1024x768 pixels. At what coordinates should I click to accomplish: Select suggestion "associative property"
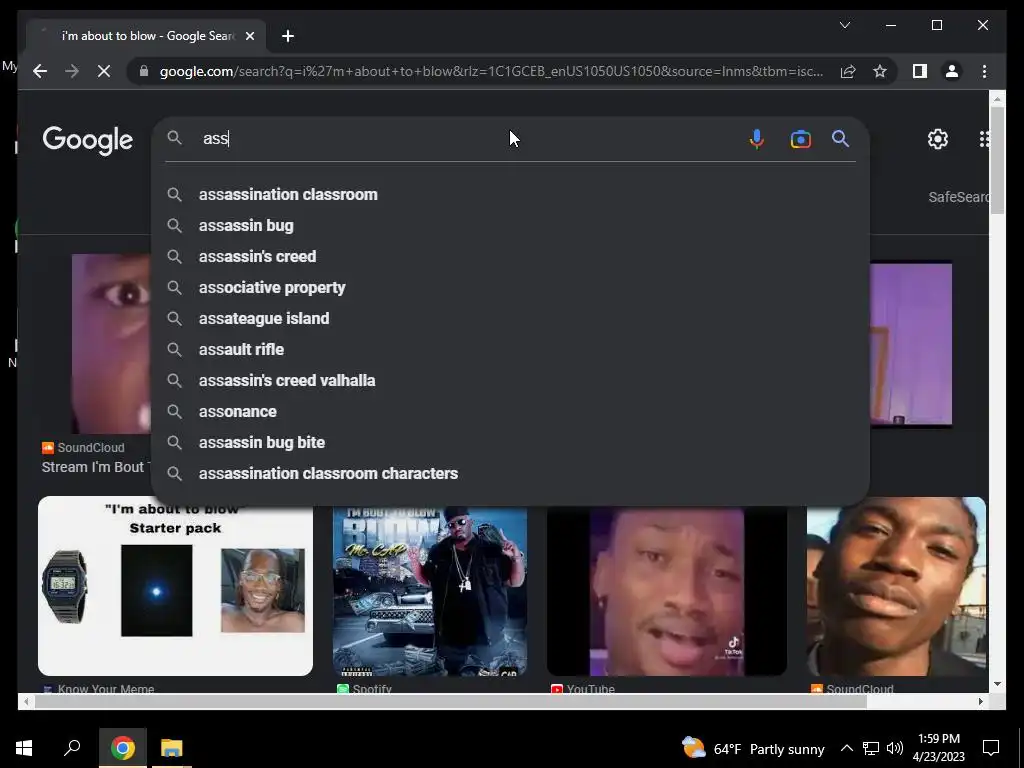coord(510,287)
